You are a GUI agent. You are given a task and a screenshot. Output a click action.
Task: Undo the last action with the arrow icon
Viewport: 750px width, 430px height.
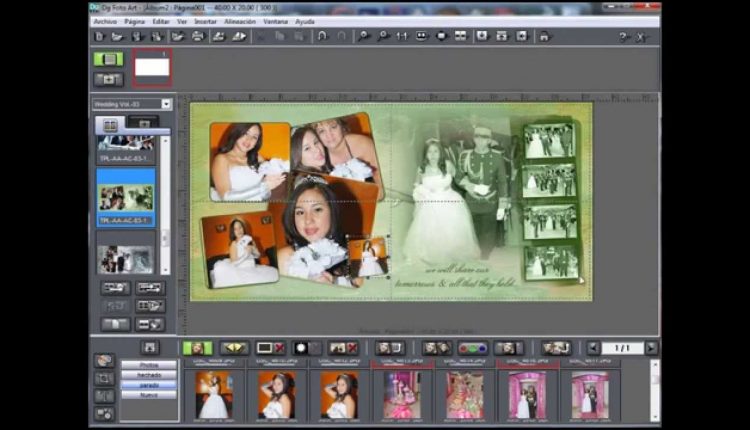click(x=322, y=36)
